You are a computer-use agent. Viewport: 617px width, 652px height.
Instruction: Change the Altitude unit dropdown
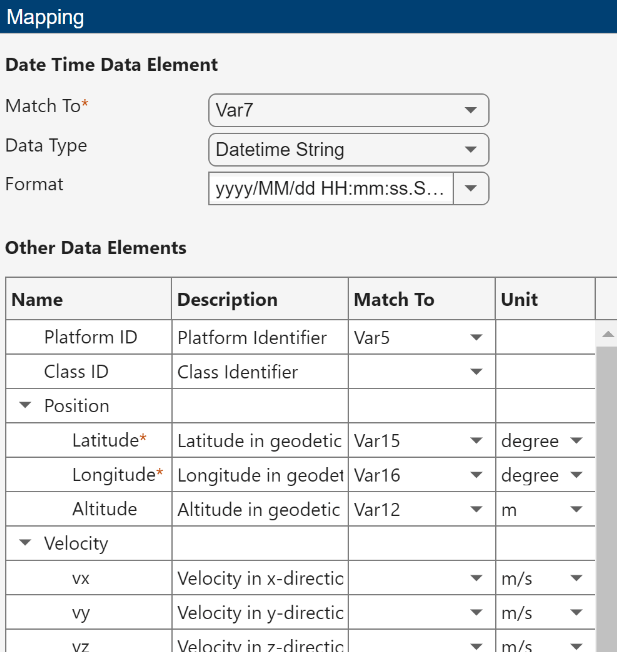click(575, 510)
